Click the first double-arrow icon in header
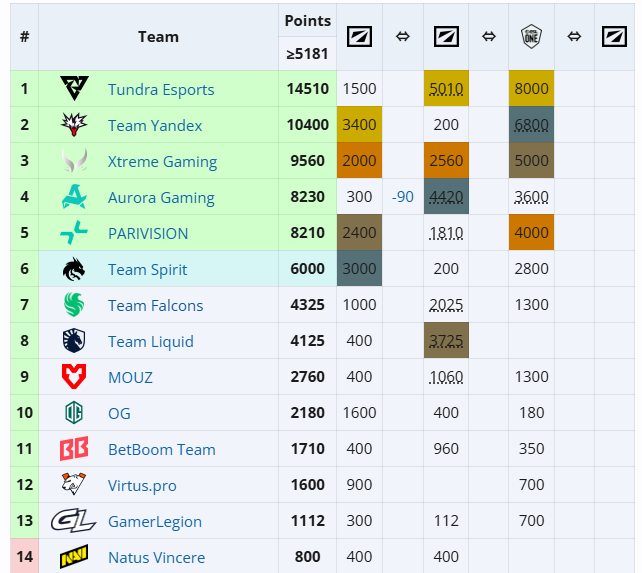Screen dimensions: 642x573 [402, 36]
